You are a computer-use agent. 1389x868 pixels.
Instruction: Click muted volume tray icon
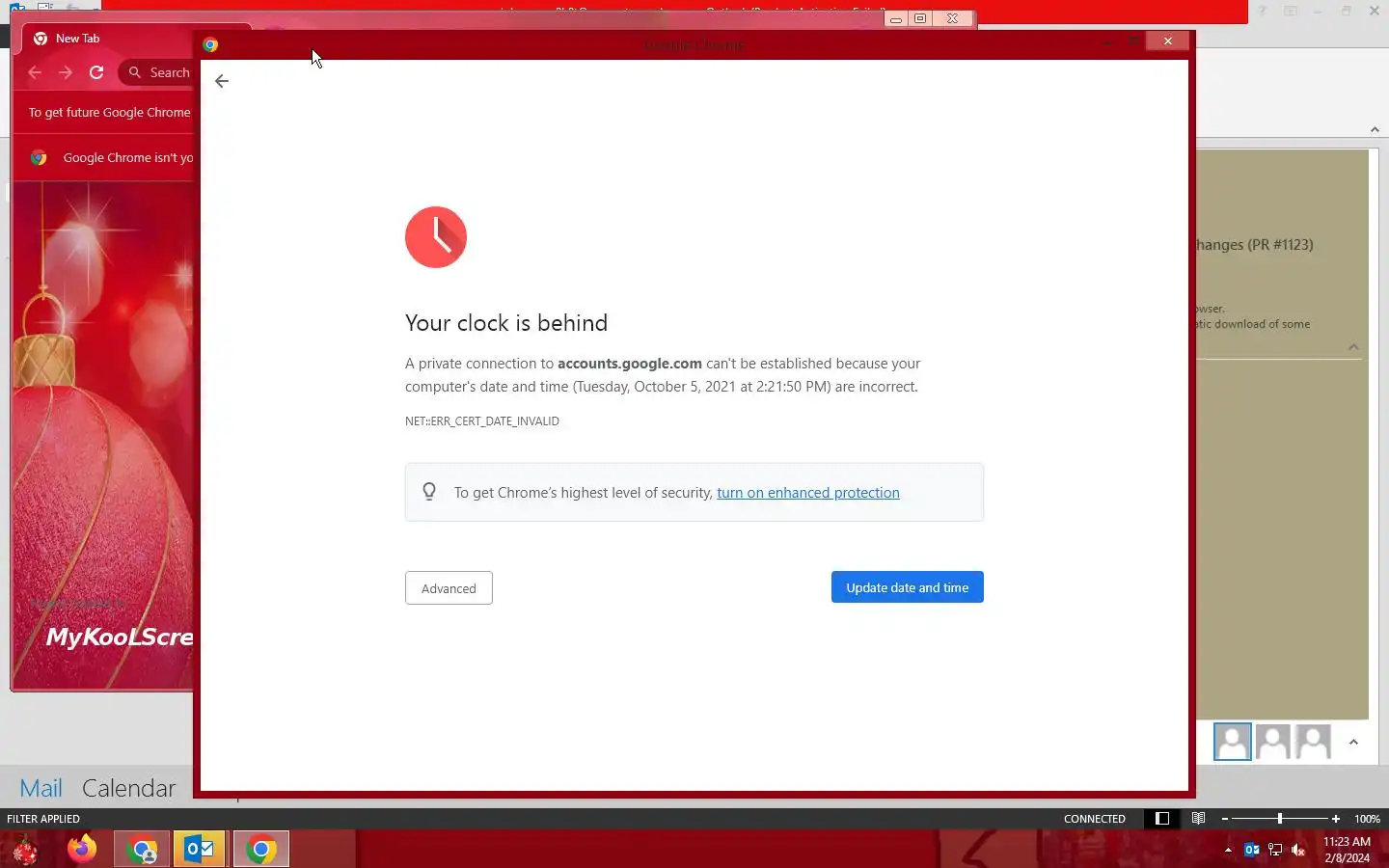1298,850
